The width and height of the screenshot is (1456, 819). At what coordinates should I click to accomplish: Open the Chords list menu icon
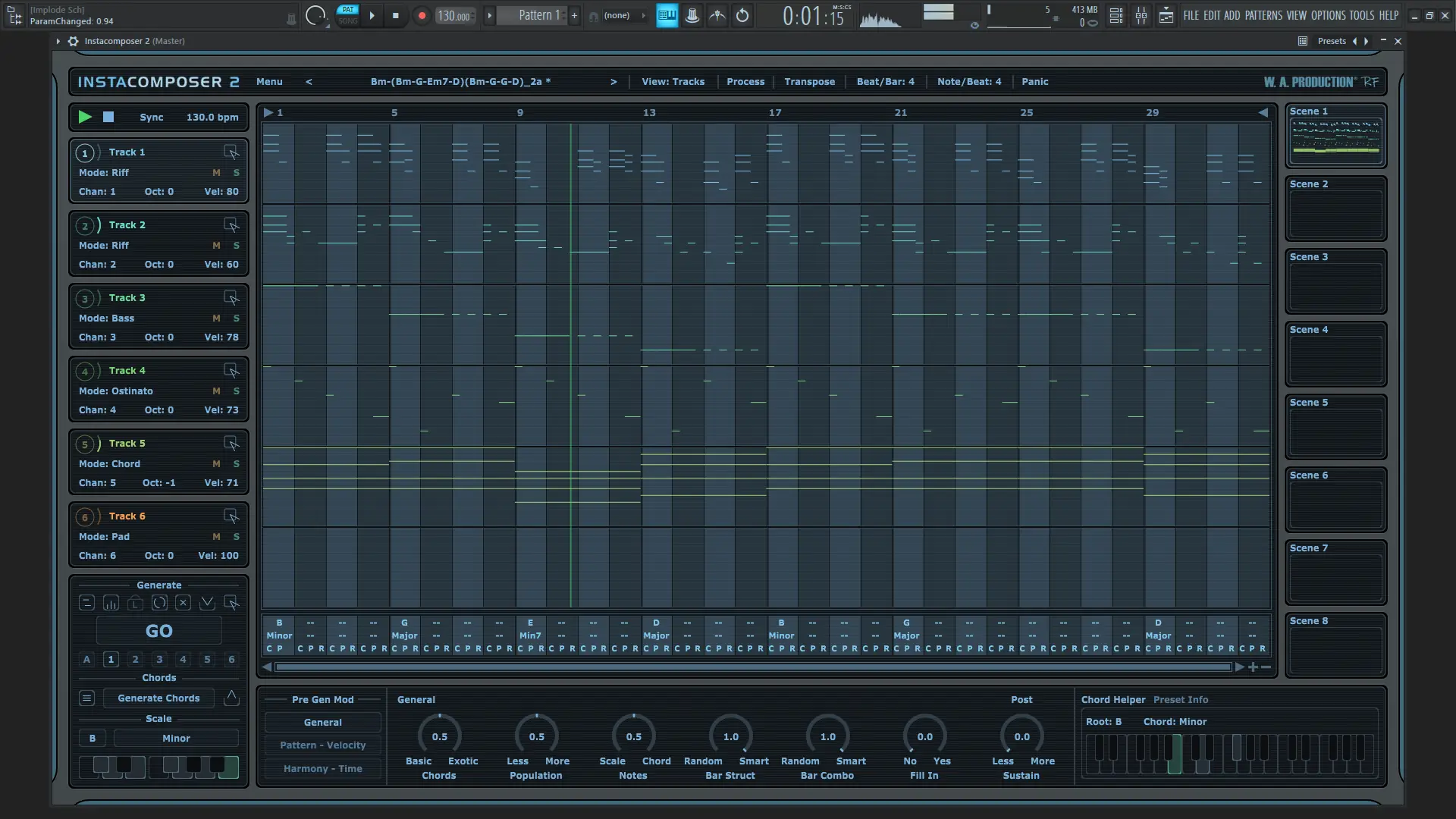[86, 698]
